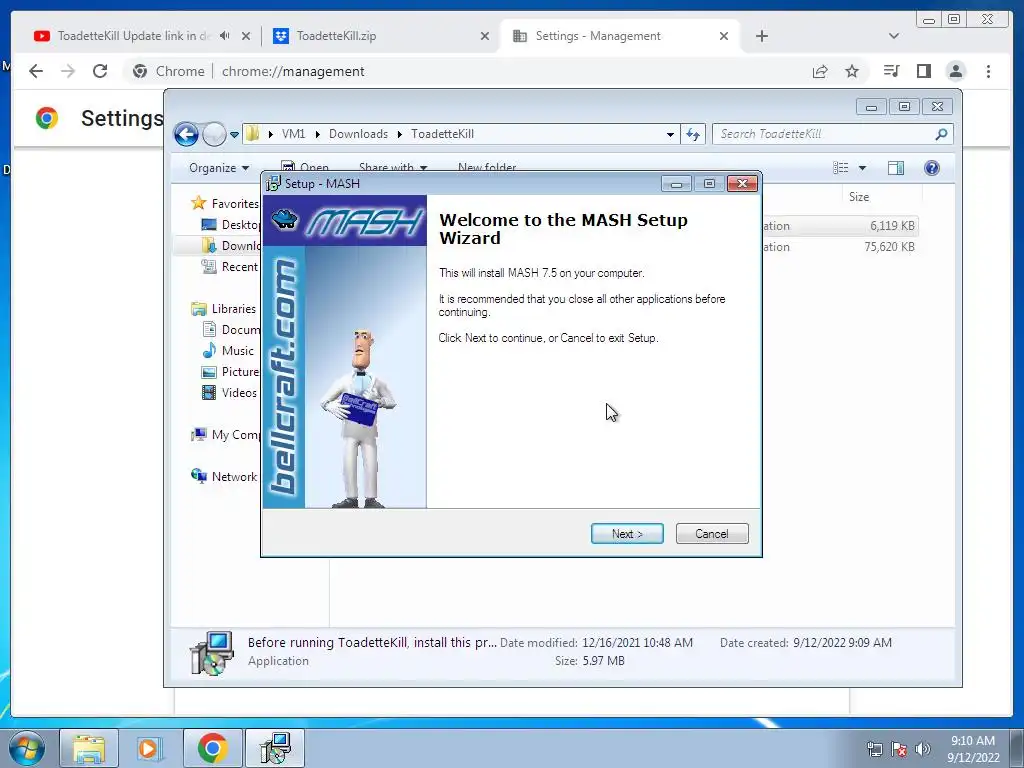
Task: Bookmark this page with star icon
Action: 852,71
